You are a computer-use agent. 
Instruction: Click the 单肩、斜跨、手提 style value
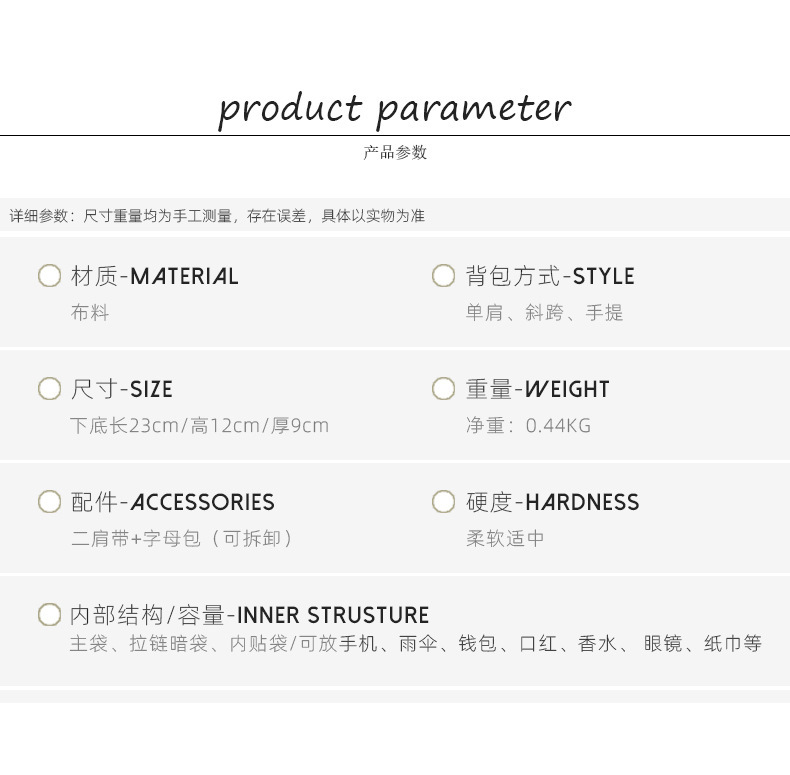point(544,313)
